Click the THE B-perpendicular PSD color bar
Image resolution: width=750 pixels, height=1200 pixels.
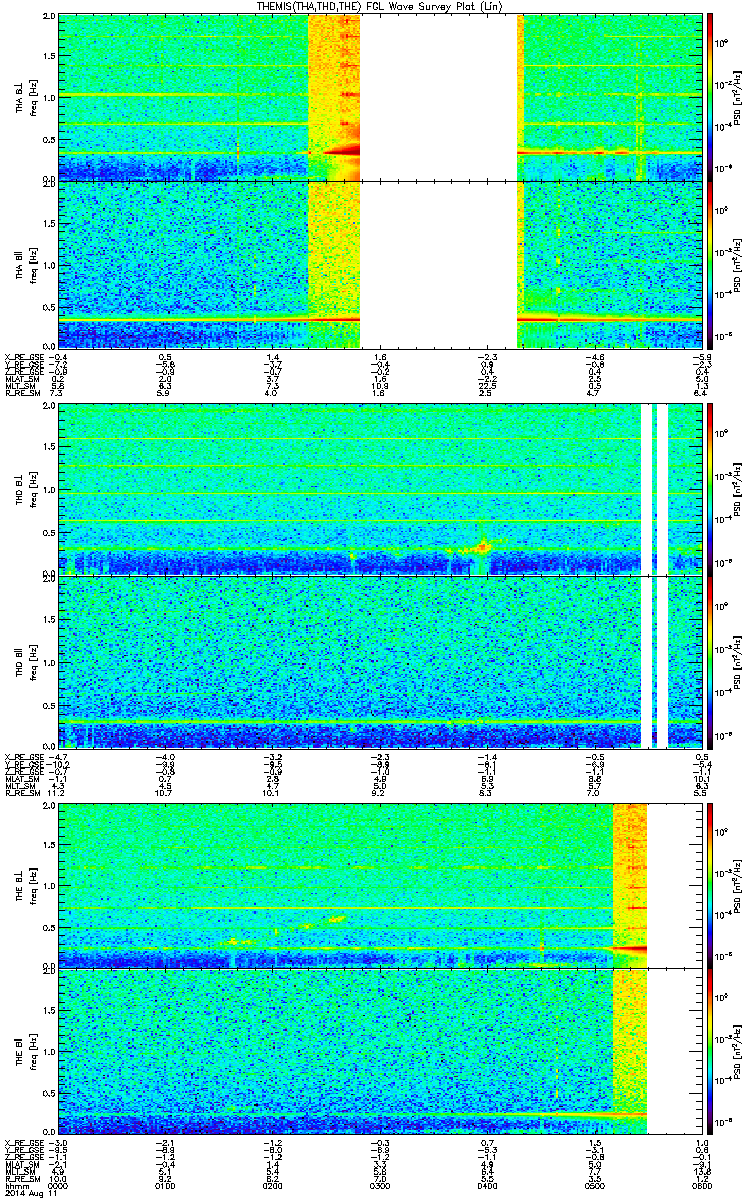[711, 885]
